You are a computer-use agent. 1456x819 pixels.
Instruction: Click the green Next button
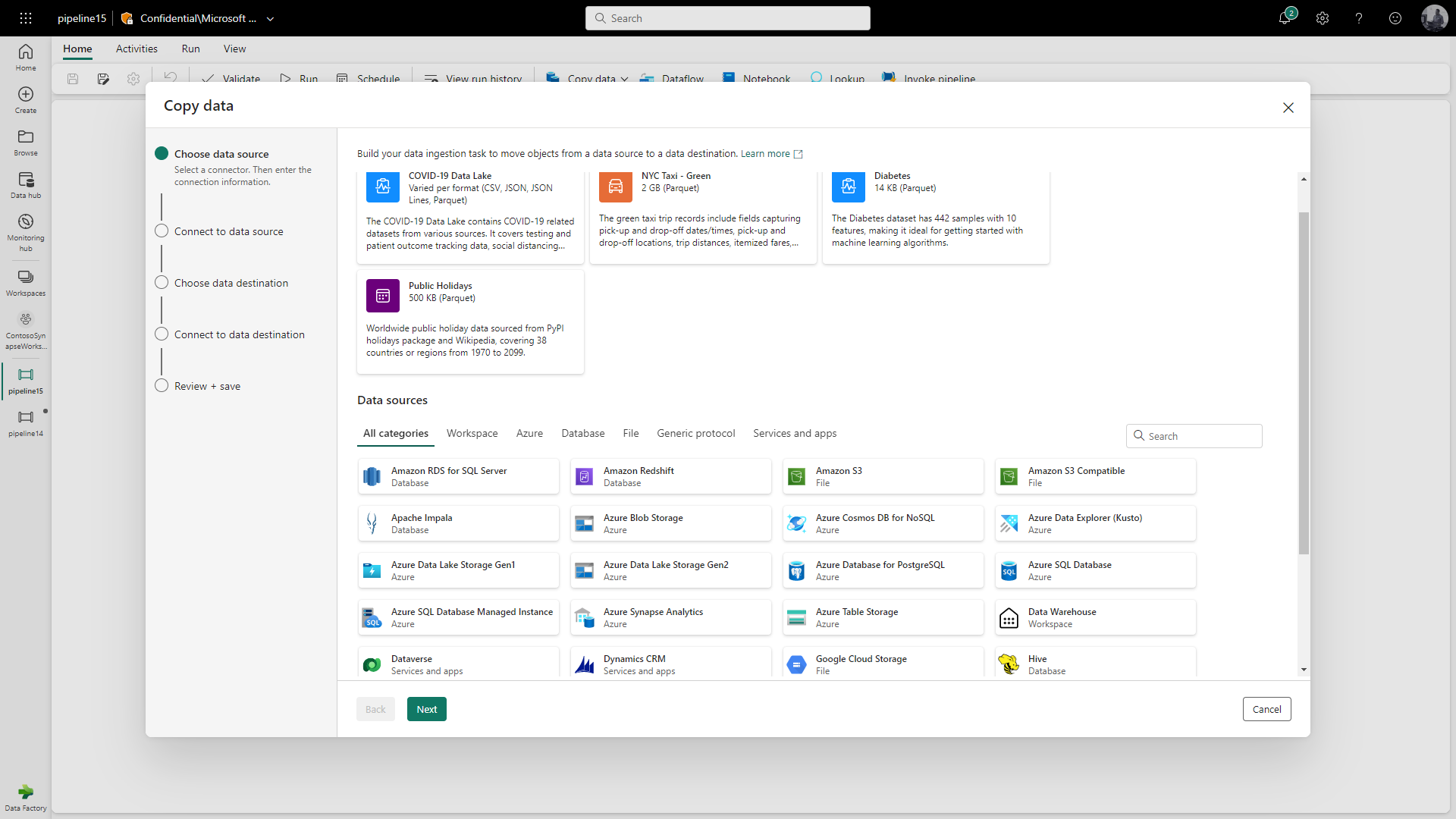click(x=426, y=709)
